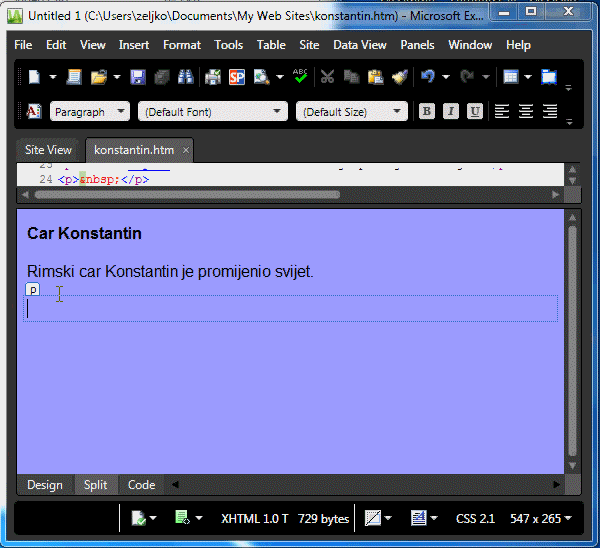The width and height of the screenshot is (600, 548).
Task: Switch to Design view
Action: click(x=44, y=485)
